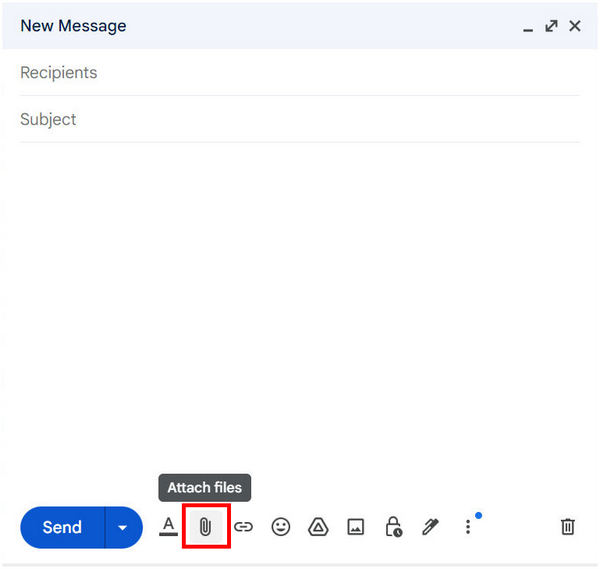Viewport: 600px width, 569px height.
Task: Open the emoji picker smiley icon
Action: tap(280, 527)
